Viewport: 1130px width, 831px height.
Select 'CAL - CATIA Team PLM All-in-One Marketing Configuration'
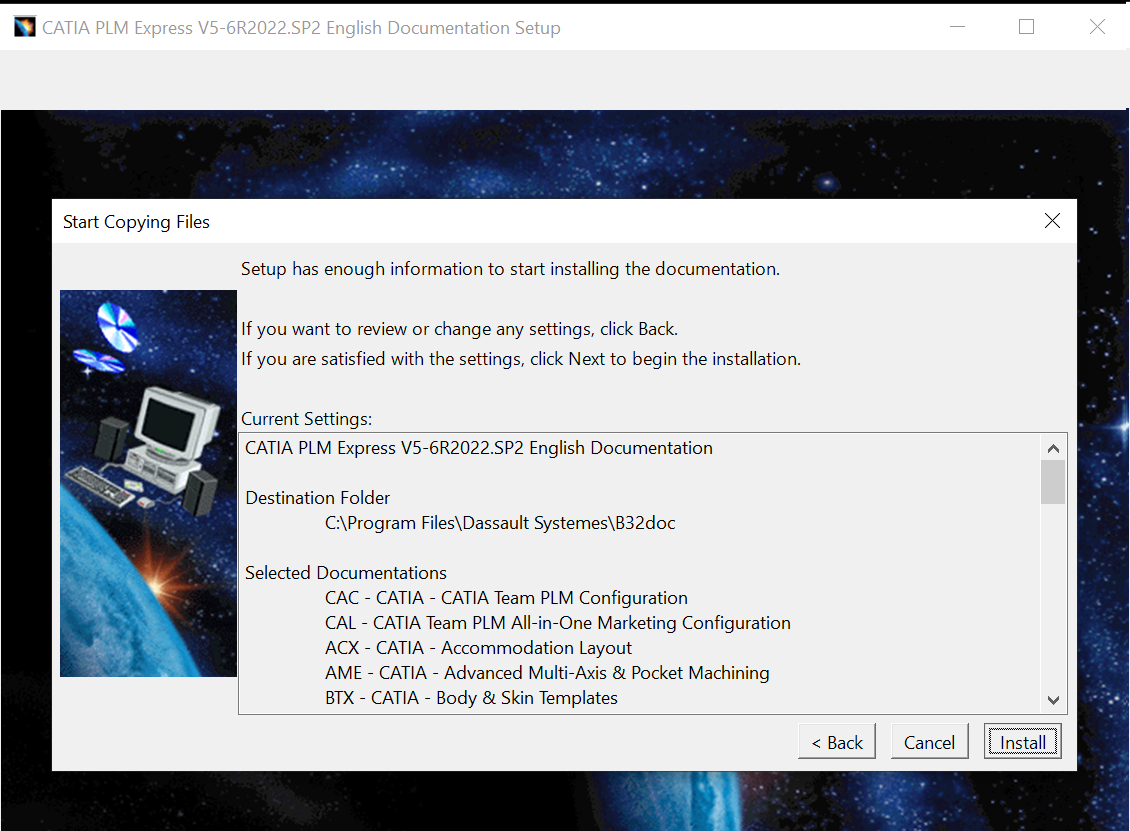click(558, 623)
